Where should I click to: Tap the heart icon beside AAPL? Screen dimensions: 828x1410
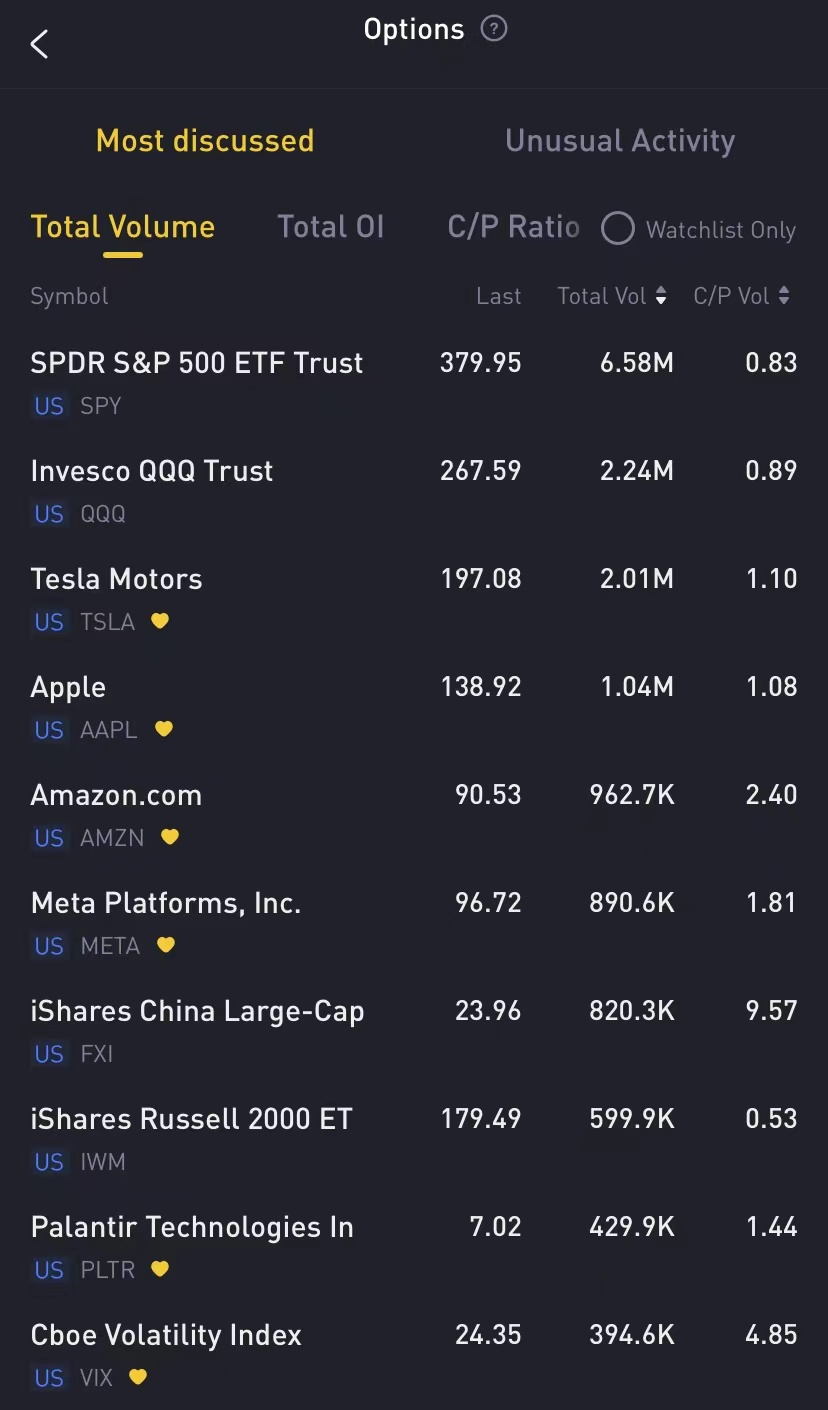(x=164, y=729)
